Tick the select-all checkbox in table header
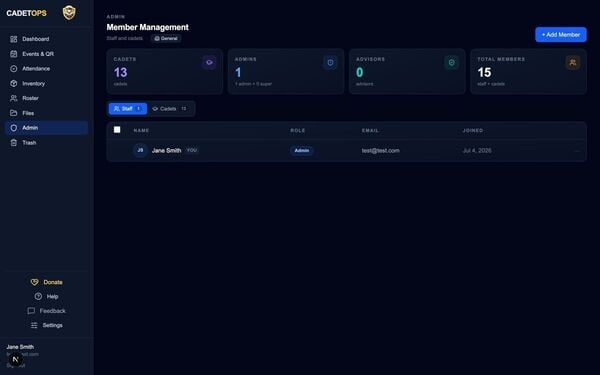The image size is (600, 375). [x=117, y=130]
